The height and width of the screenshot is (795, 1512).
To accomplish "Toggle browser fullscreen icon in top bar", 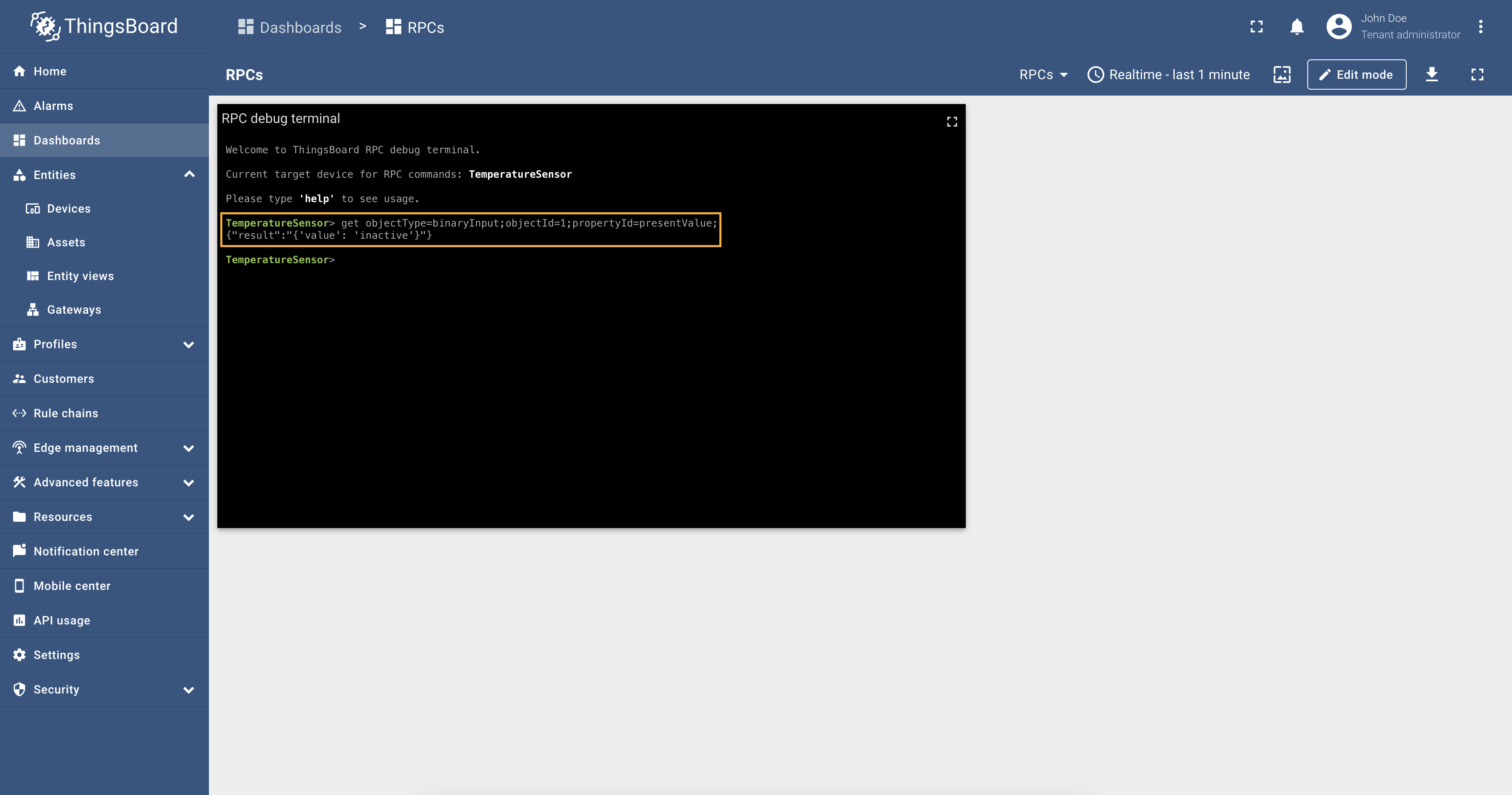I will click(x=1256, y=27).
